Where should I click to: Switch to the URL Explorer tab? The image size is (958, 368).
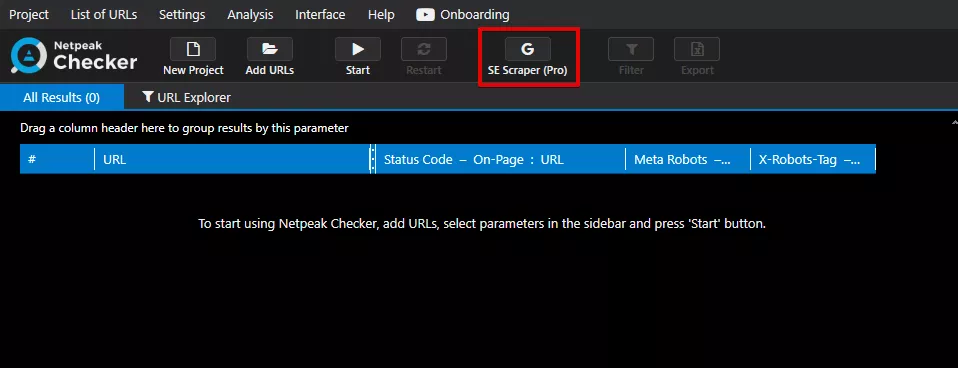(186, 97)
